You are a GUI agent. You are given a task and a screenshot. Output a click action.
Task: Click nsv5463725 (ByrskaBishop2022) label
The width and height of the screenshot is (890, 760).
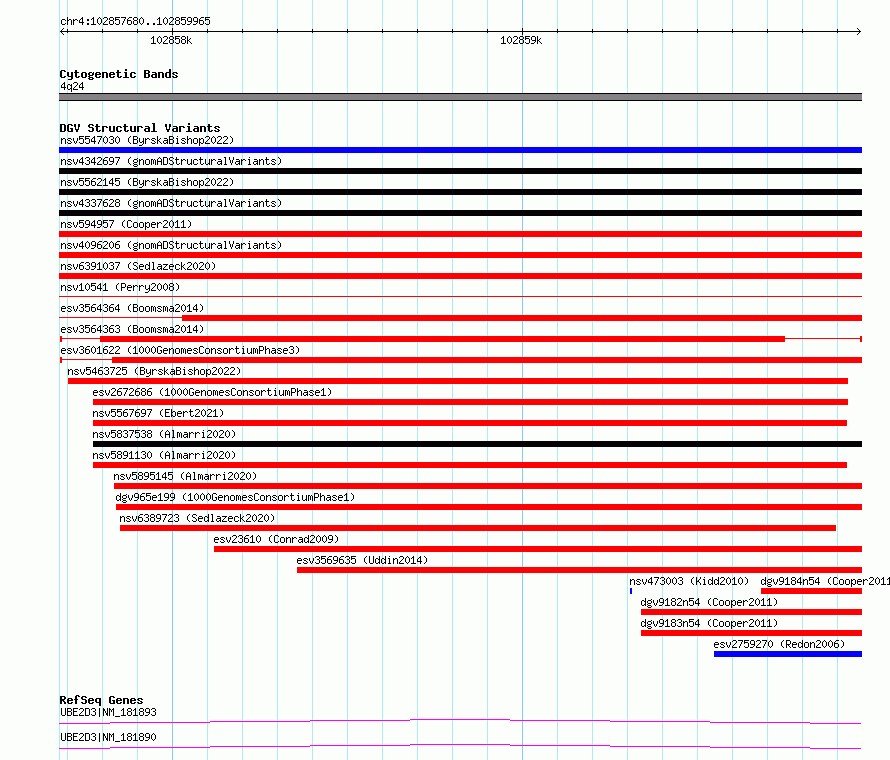154,371
